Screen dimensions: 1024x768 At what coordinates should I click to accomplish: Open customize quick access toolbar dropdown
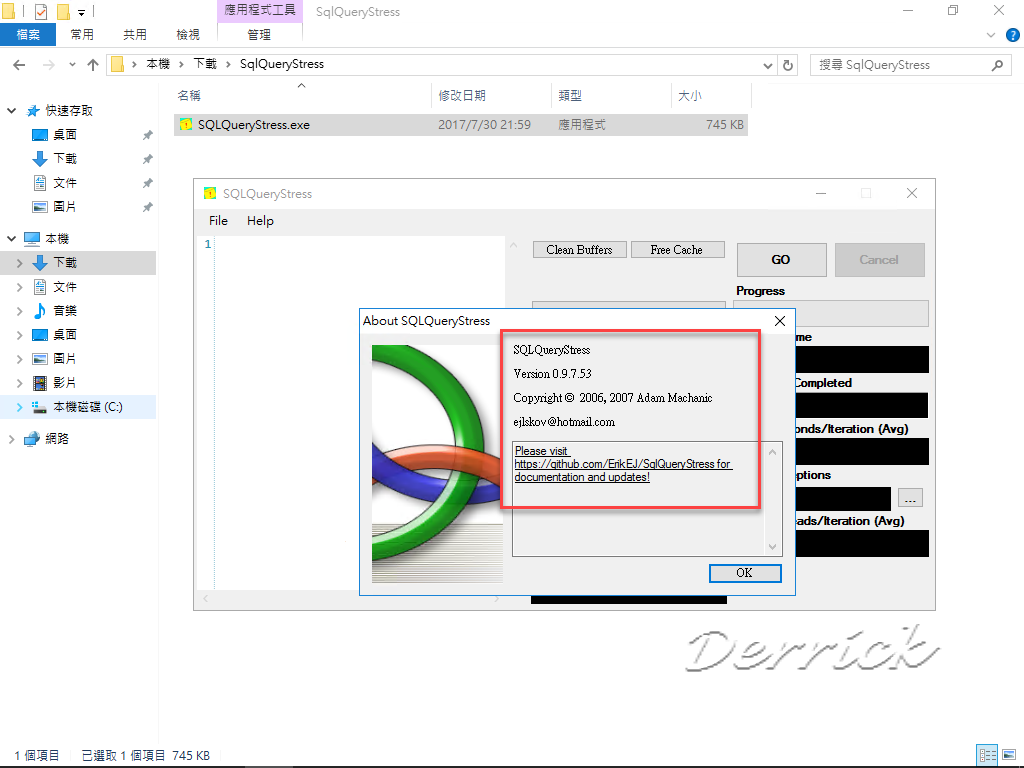[82, 12]
